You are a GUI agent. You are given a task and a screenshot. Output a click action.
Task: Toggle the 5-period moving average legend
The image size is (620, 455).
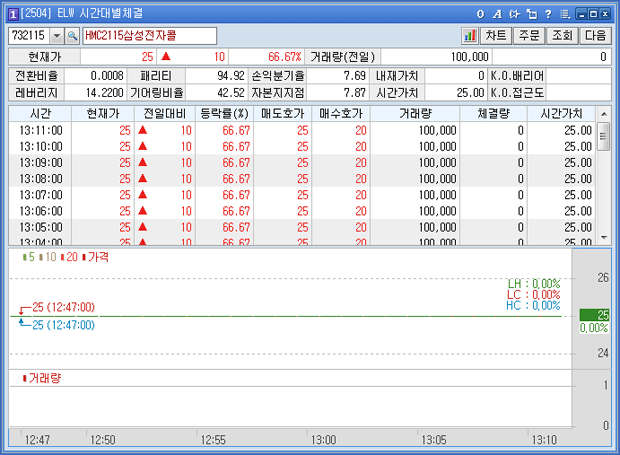click(x=30, y=257)
